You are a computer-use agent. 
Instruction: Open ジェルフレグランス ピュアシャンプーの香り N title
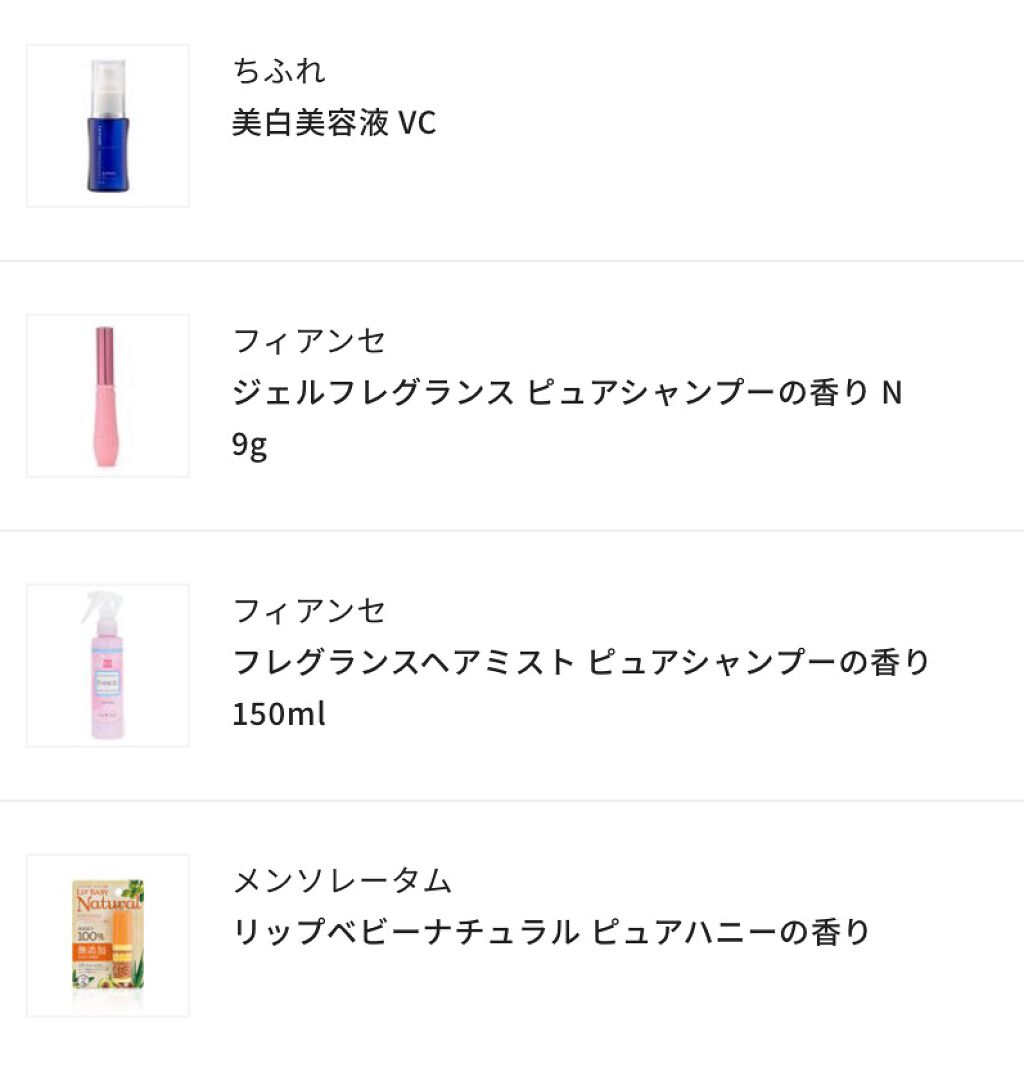tap(566, 393)
